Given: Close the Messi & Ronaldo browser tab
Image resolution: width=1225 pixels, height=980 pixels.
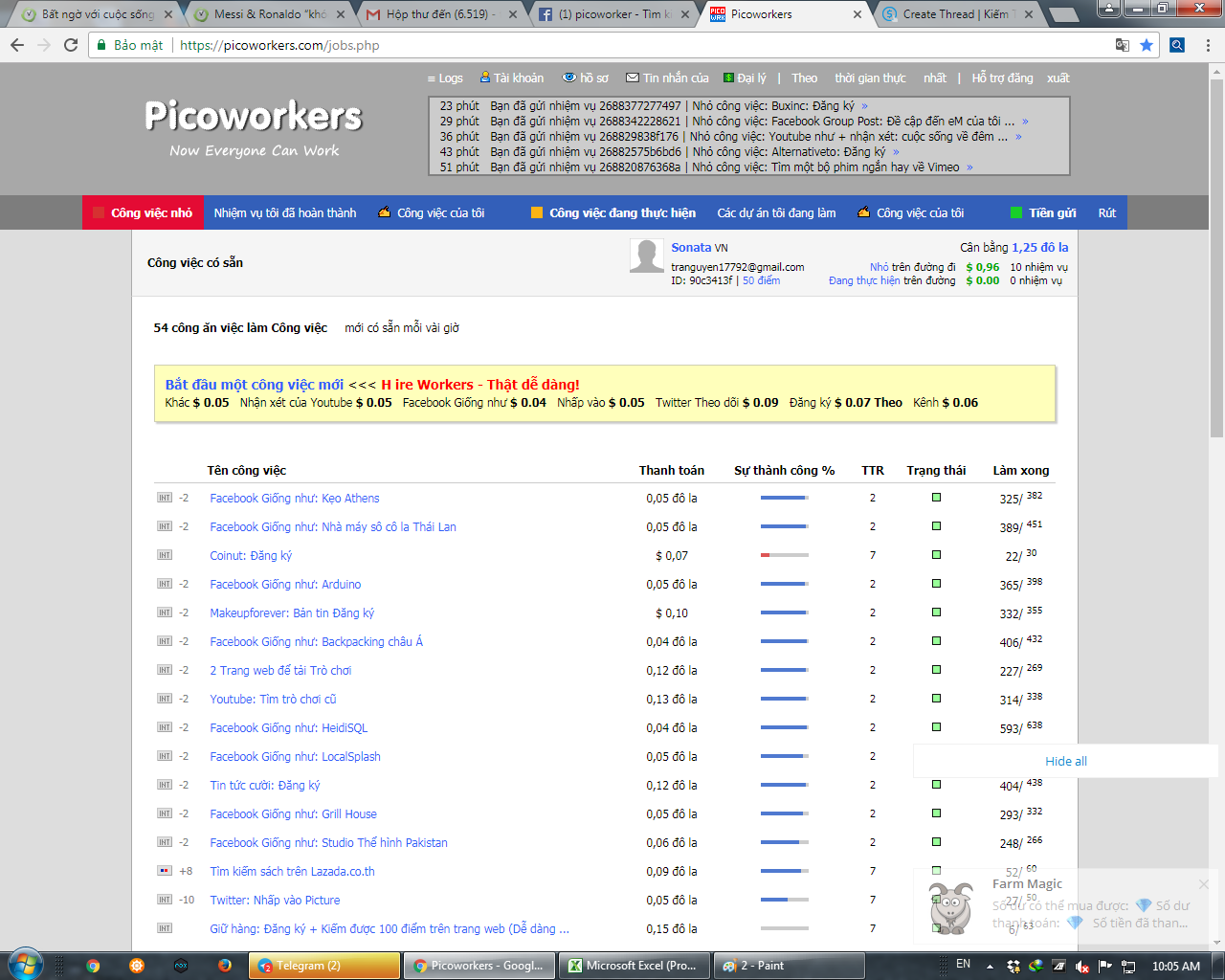Looking at the screenshot, I should (x=341, y=14).
